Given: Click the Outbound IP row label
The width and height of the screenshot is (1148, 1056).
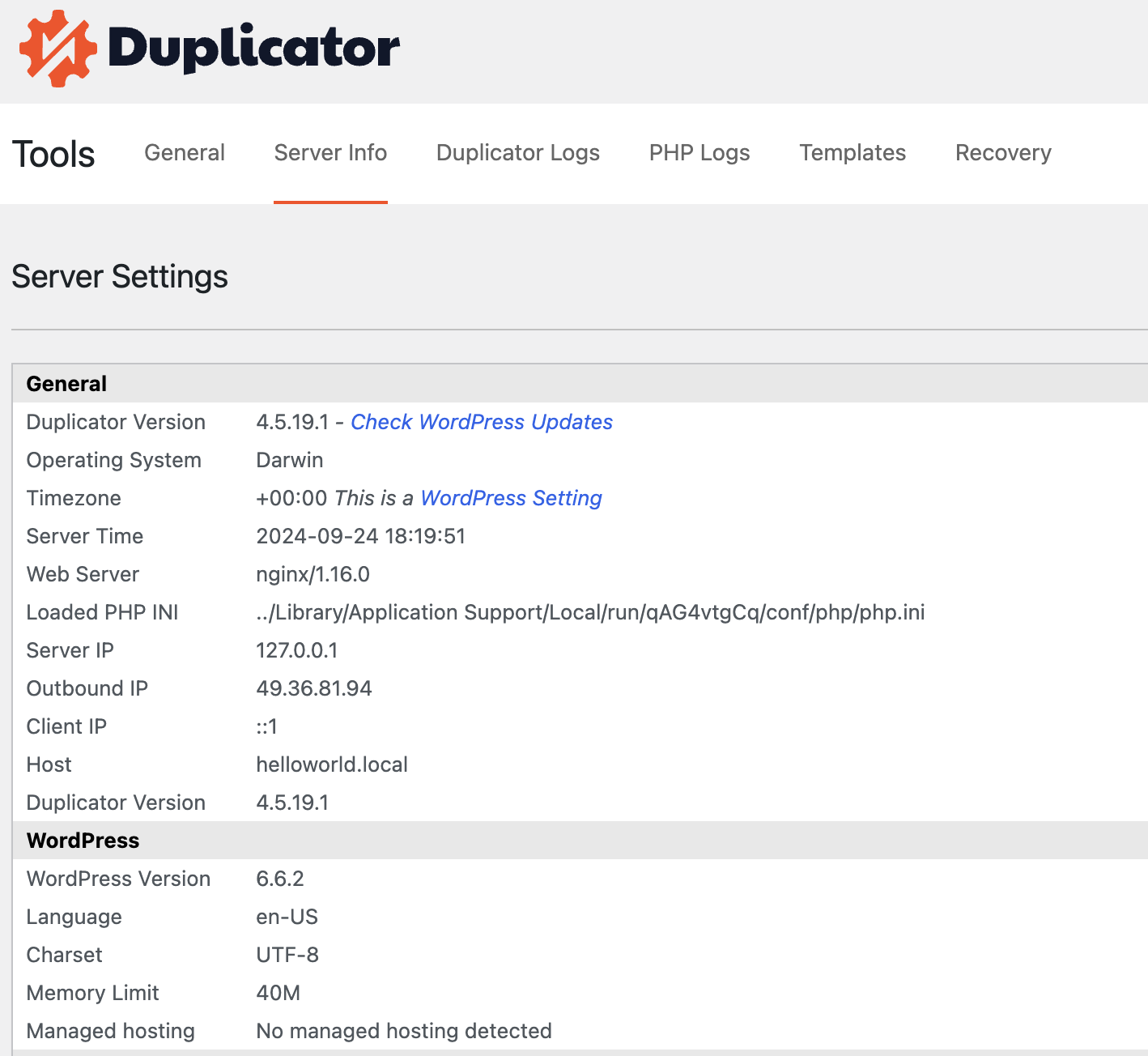Looking at the screenshot, I should pos(87,688).
